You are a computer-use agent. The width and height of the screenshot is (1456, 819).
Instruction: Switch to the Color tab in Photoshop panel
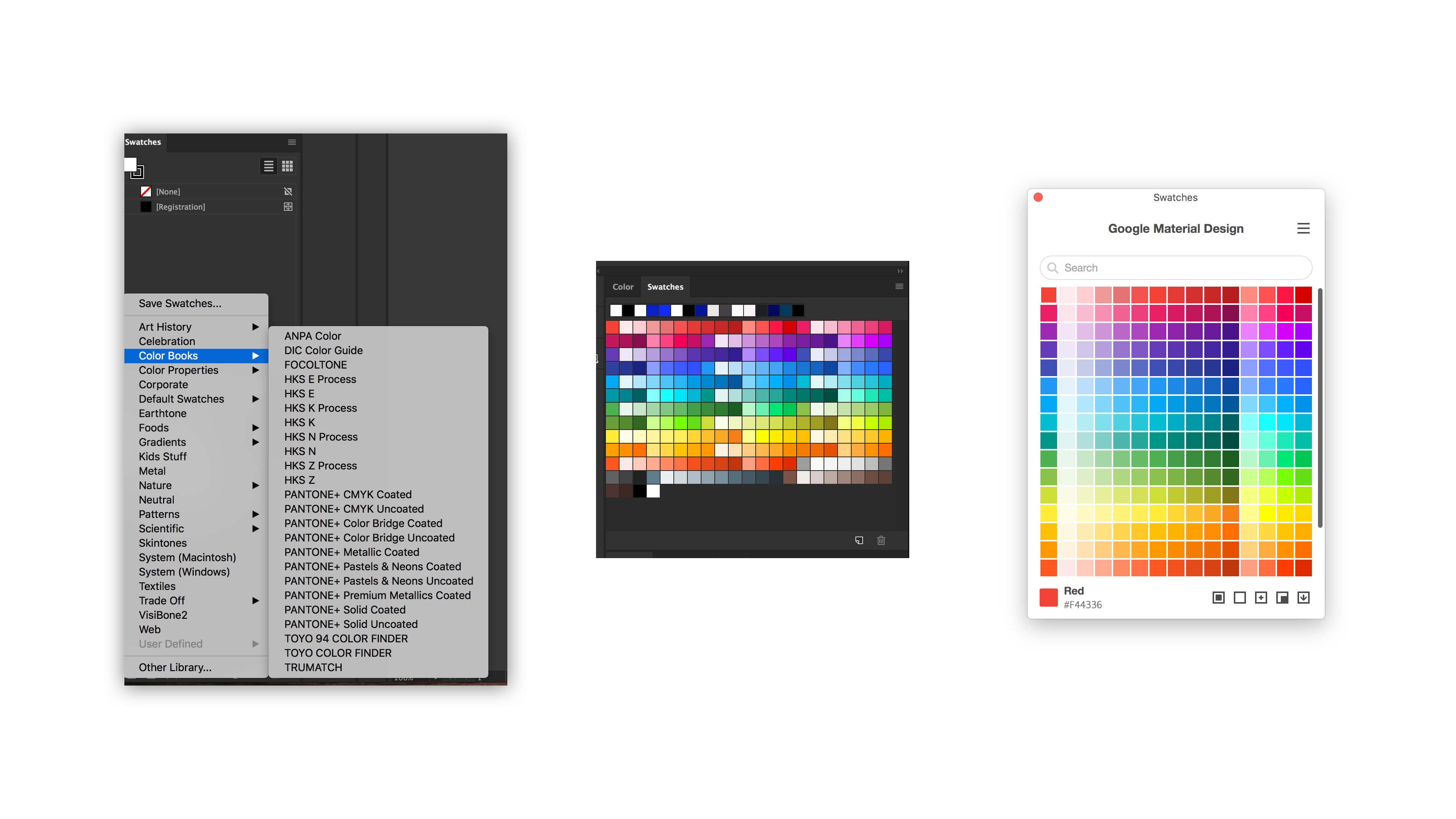(623, 287)
